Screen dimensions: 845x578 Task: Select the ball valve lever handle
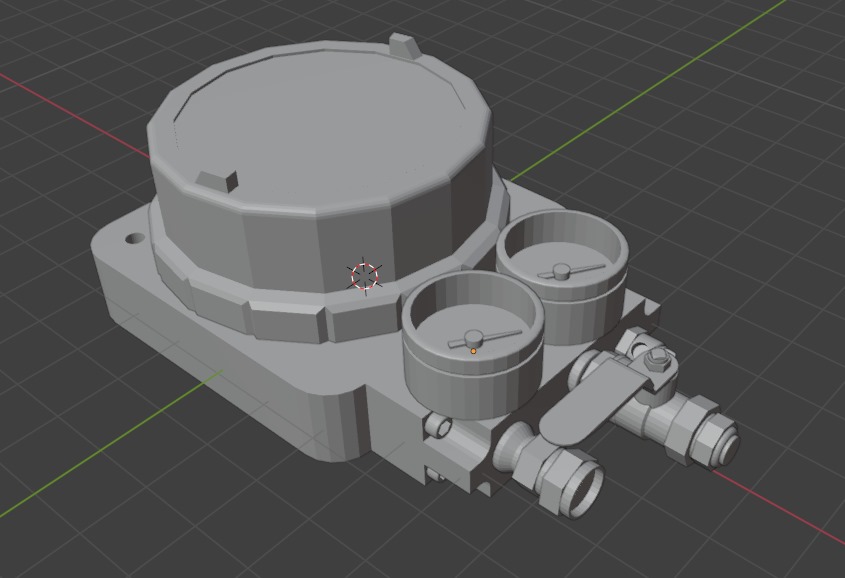(600, 390)
